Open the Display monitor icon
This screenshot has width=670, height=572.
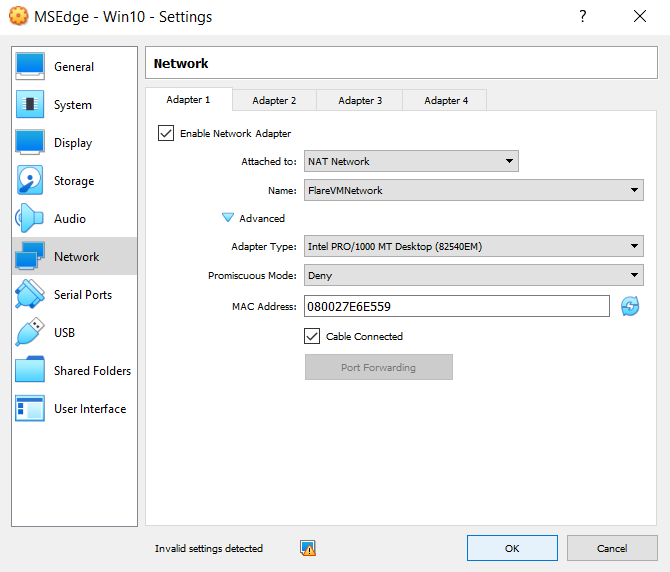[30, 142]
